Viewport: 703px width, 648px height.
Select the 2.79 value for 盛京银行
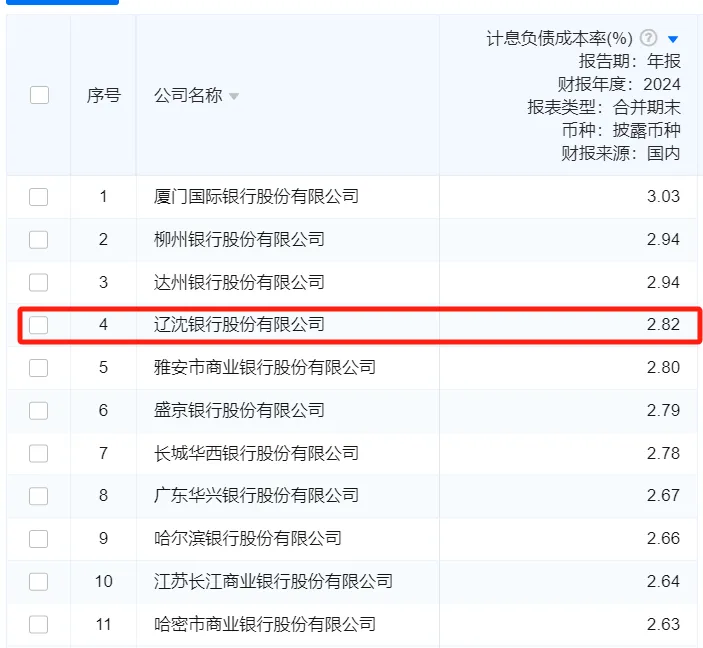(663, 410)
